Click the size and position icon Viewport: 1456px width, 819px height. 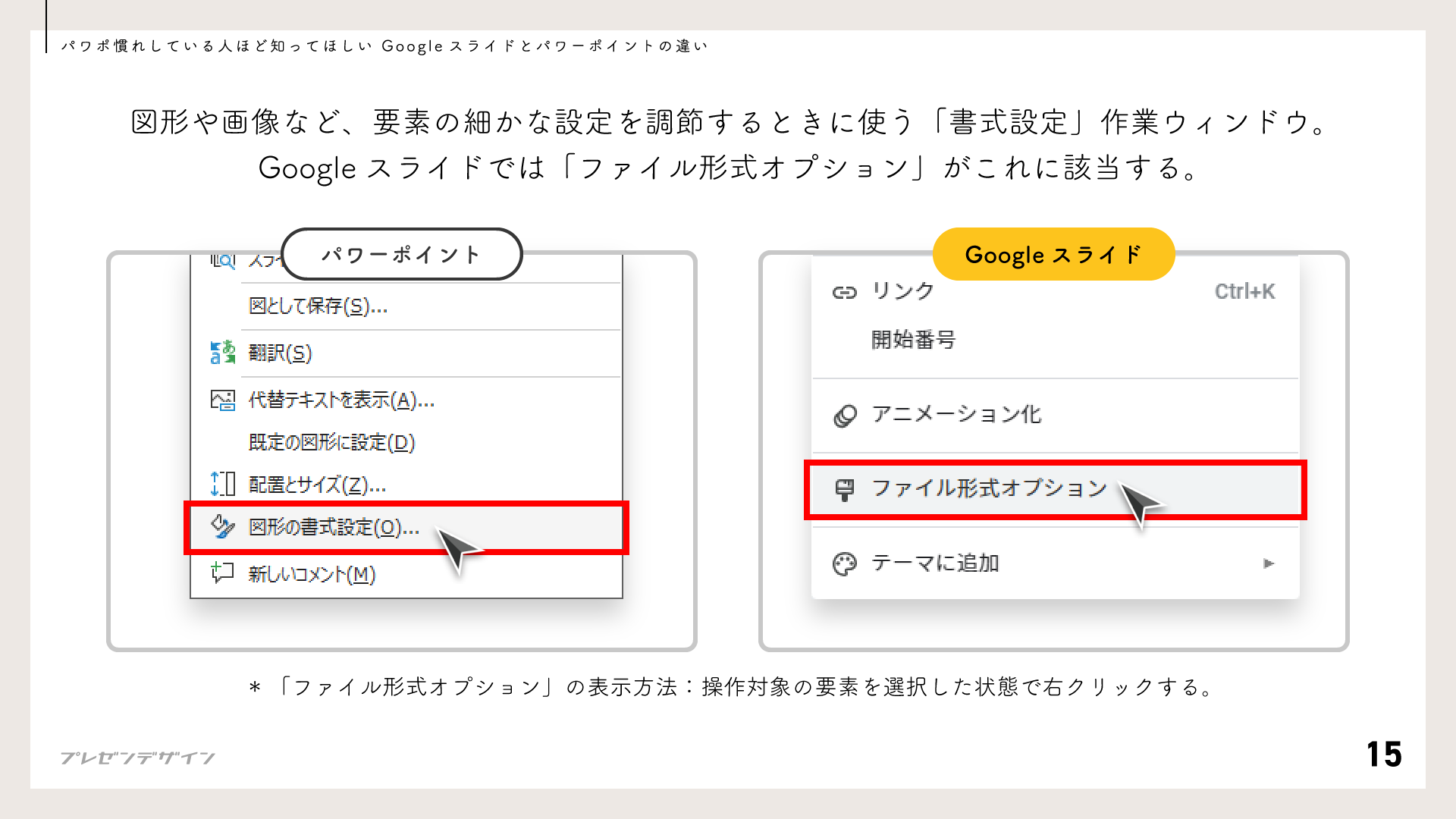click(x=222, y=484)
